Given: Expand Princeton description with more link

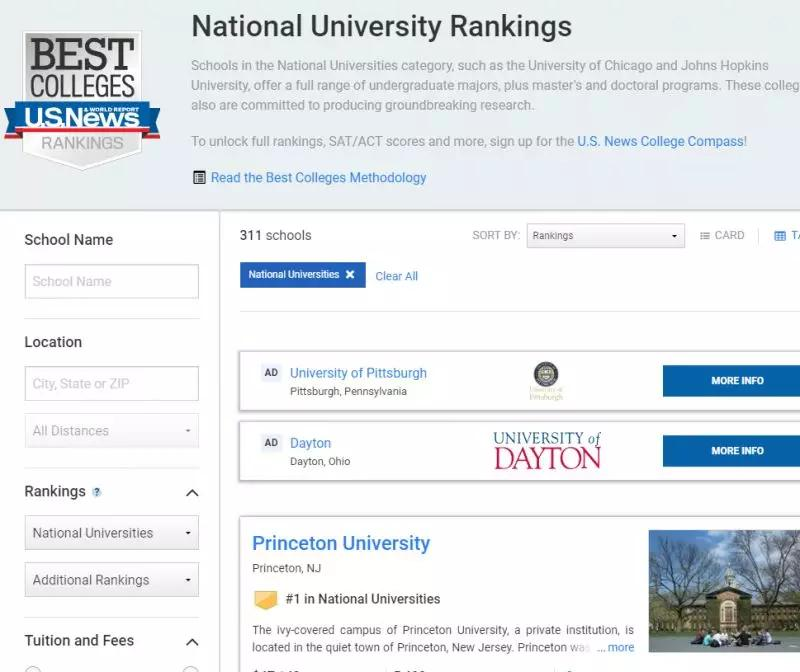Looking at the screenshot, I should (x=621, y=648).
